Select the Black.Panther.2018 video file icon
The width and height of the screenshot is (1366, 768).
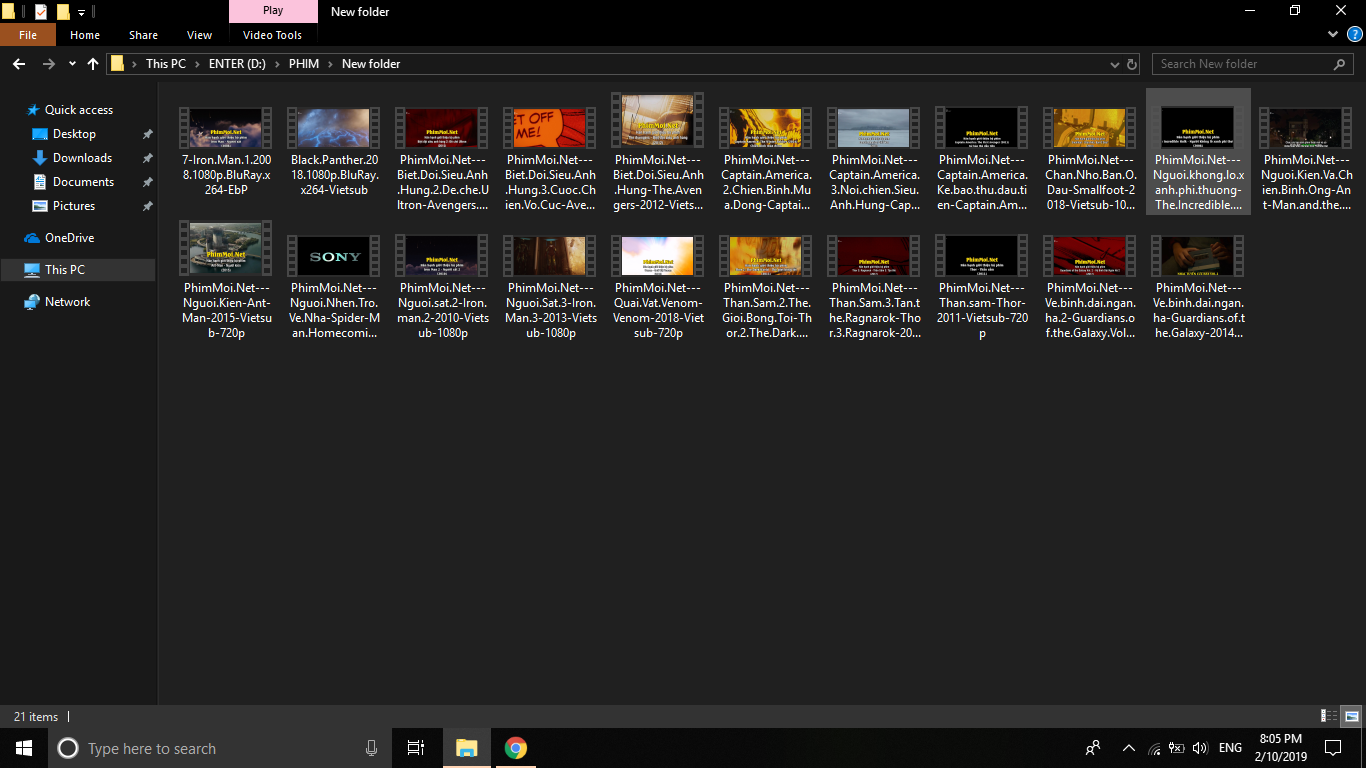(334, 128)
